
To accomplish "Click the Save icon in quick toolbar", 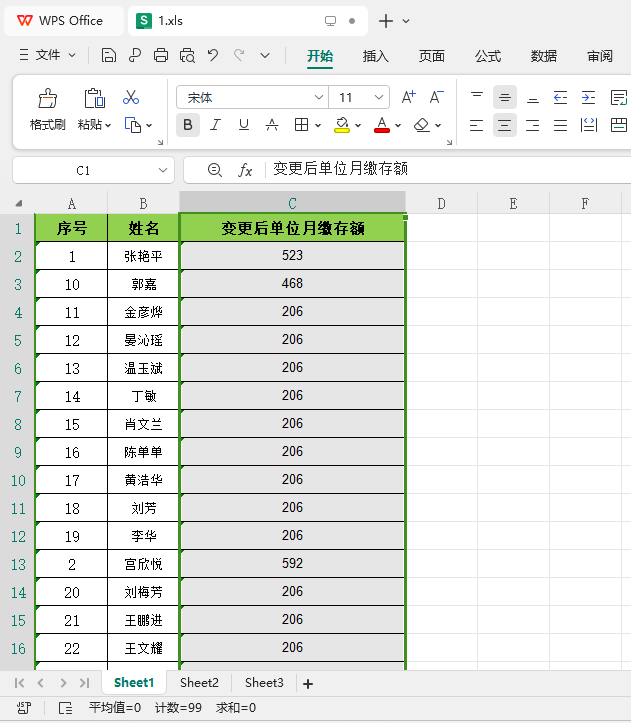I will [x=108, y=56].
